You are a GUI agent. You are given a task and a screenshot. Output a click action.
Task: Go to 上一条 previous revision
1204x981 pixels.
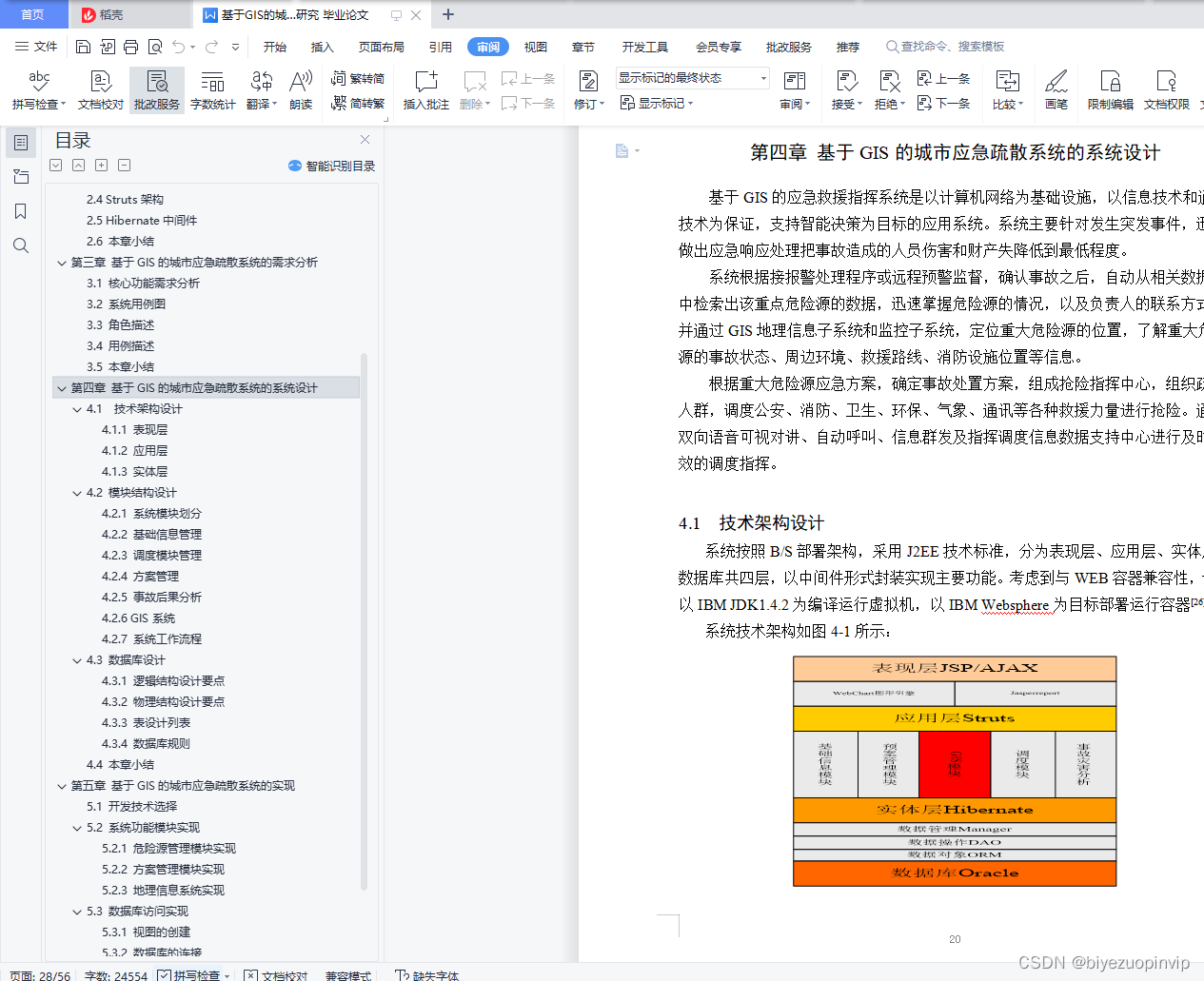pos(943,79)
